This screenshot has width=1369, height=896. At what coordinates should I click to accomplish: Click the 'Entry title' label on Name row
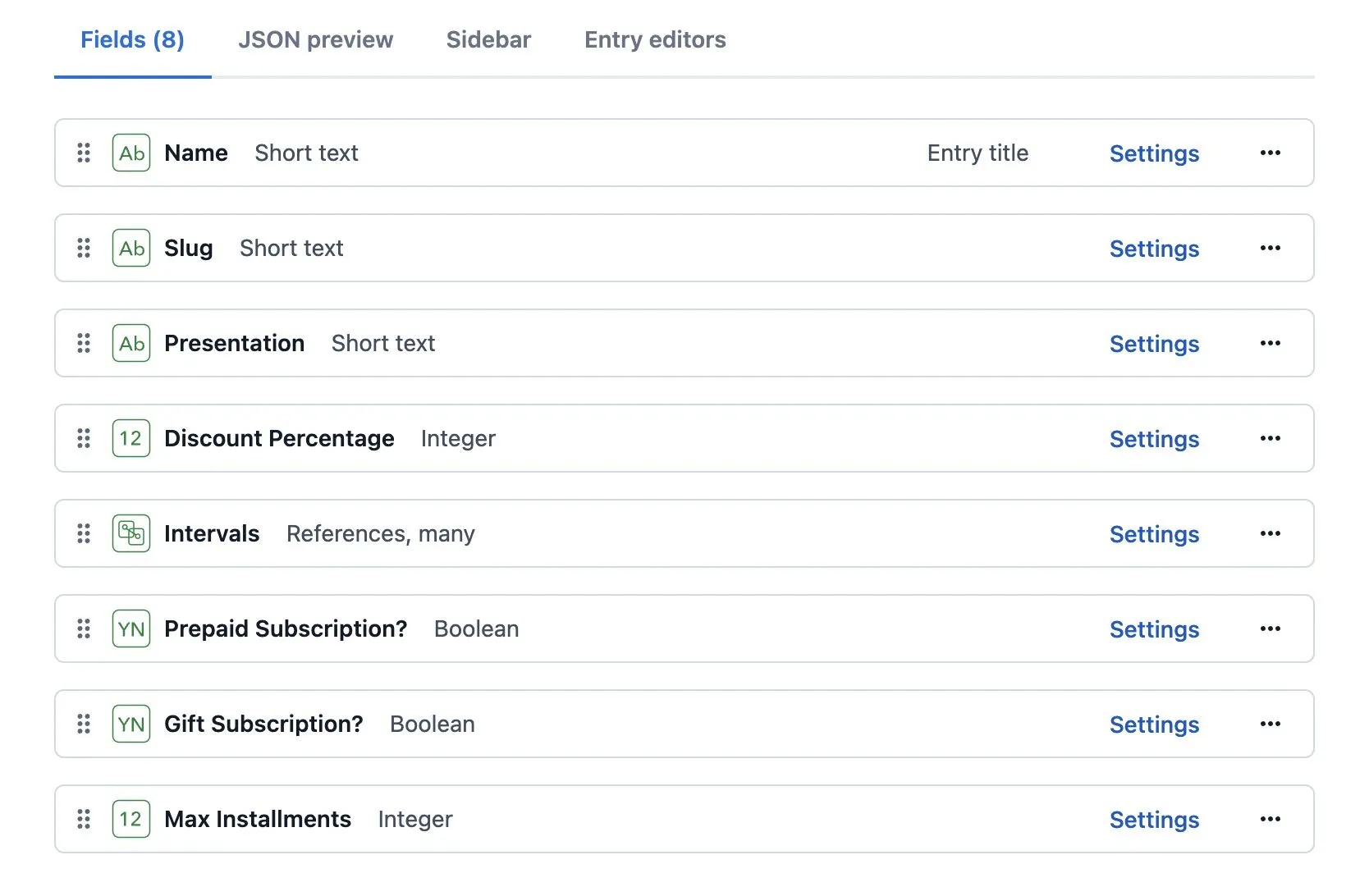[x=978, y=153]
